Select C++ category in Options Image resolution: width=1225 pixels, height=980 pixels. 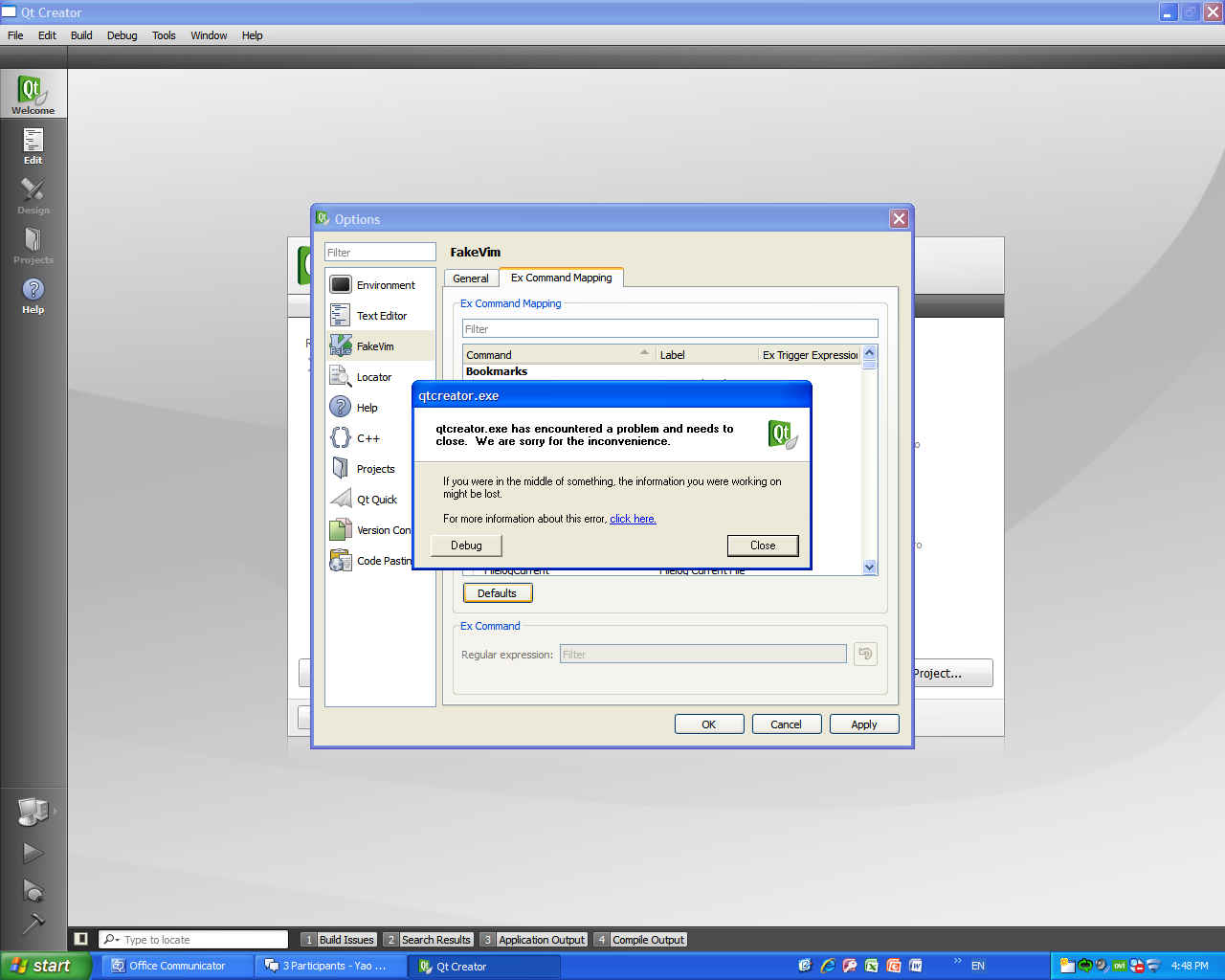369,438
